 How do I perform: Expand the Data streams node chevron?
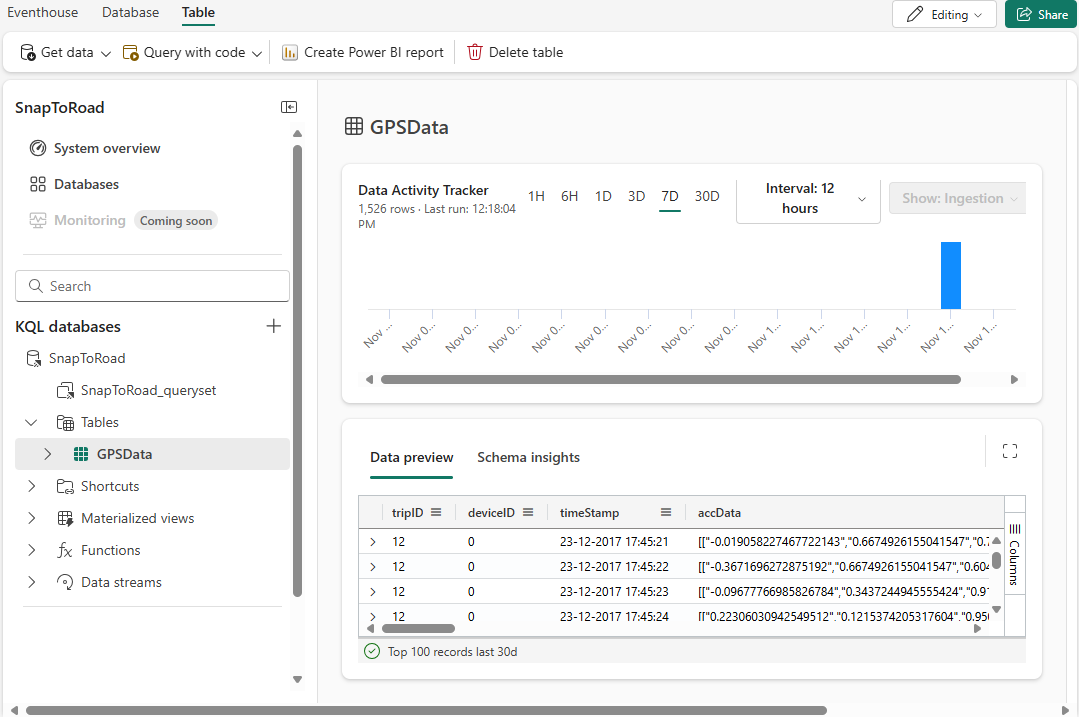31,582
